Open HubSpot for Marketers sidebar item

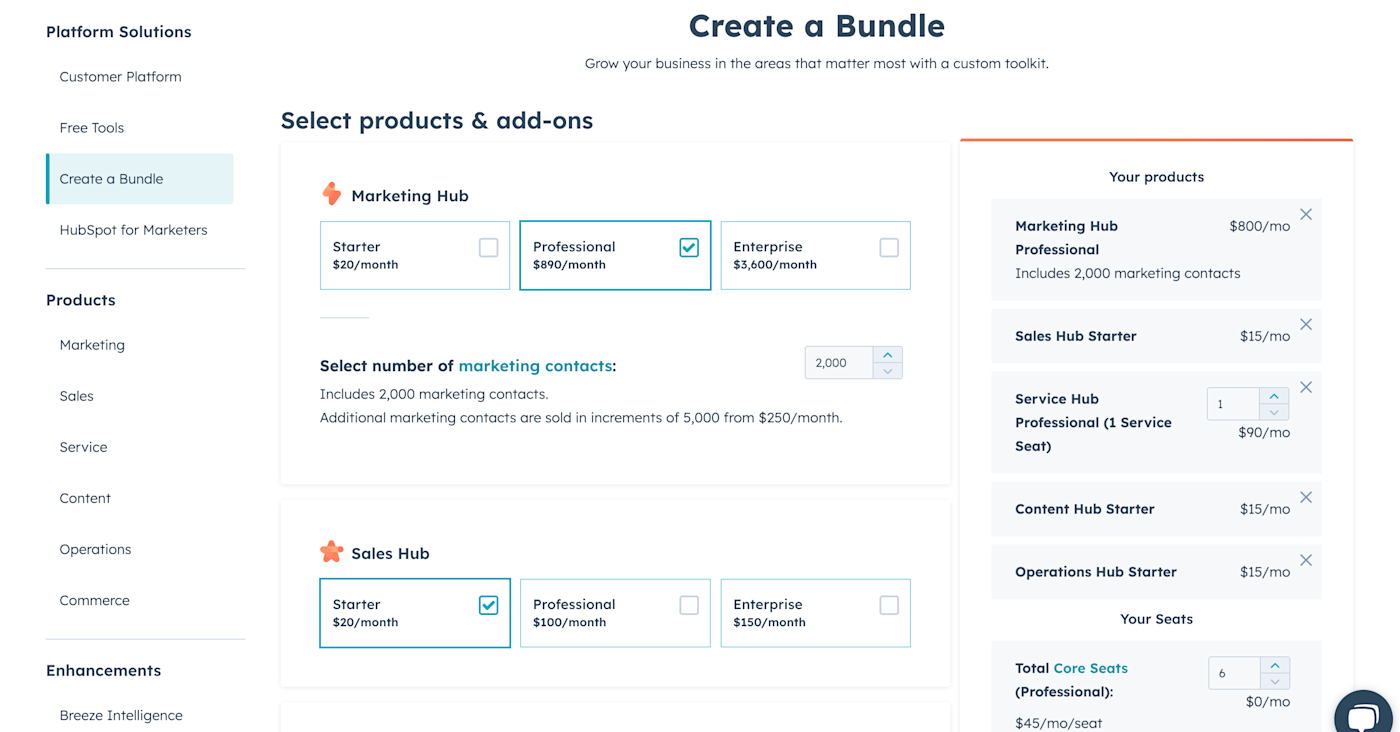133,230
